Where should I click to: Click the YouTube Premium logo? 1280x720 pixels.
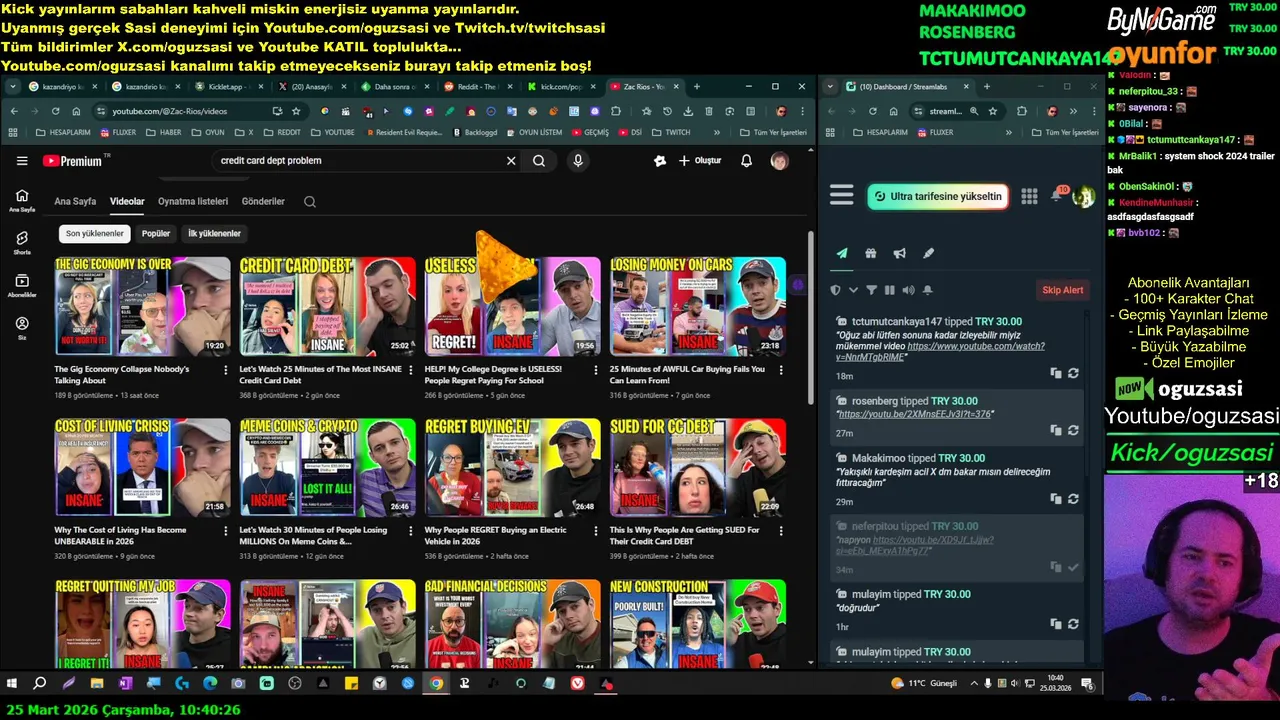(x=72, y=160)
